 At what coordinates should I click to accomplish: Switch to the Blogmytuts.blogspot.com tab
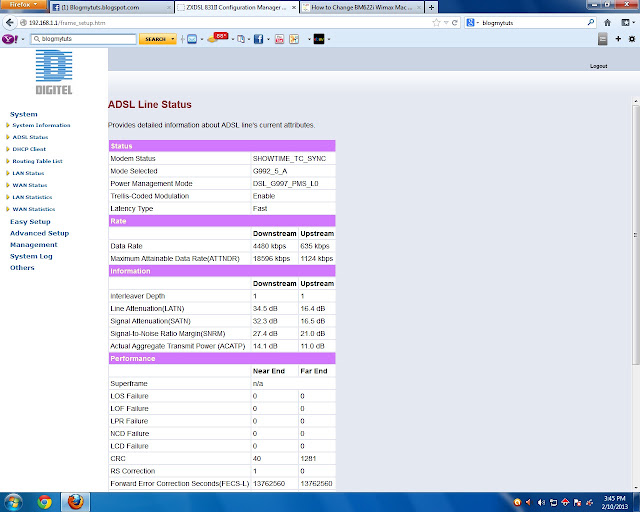click(x=111, y=7)
